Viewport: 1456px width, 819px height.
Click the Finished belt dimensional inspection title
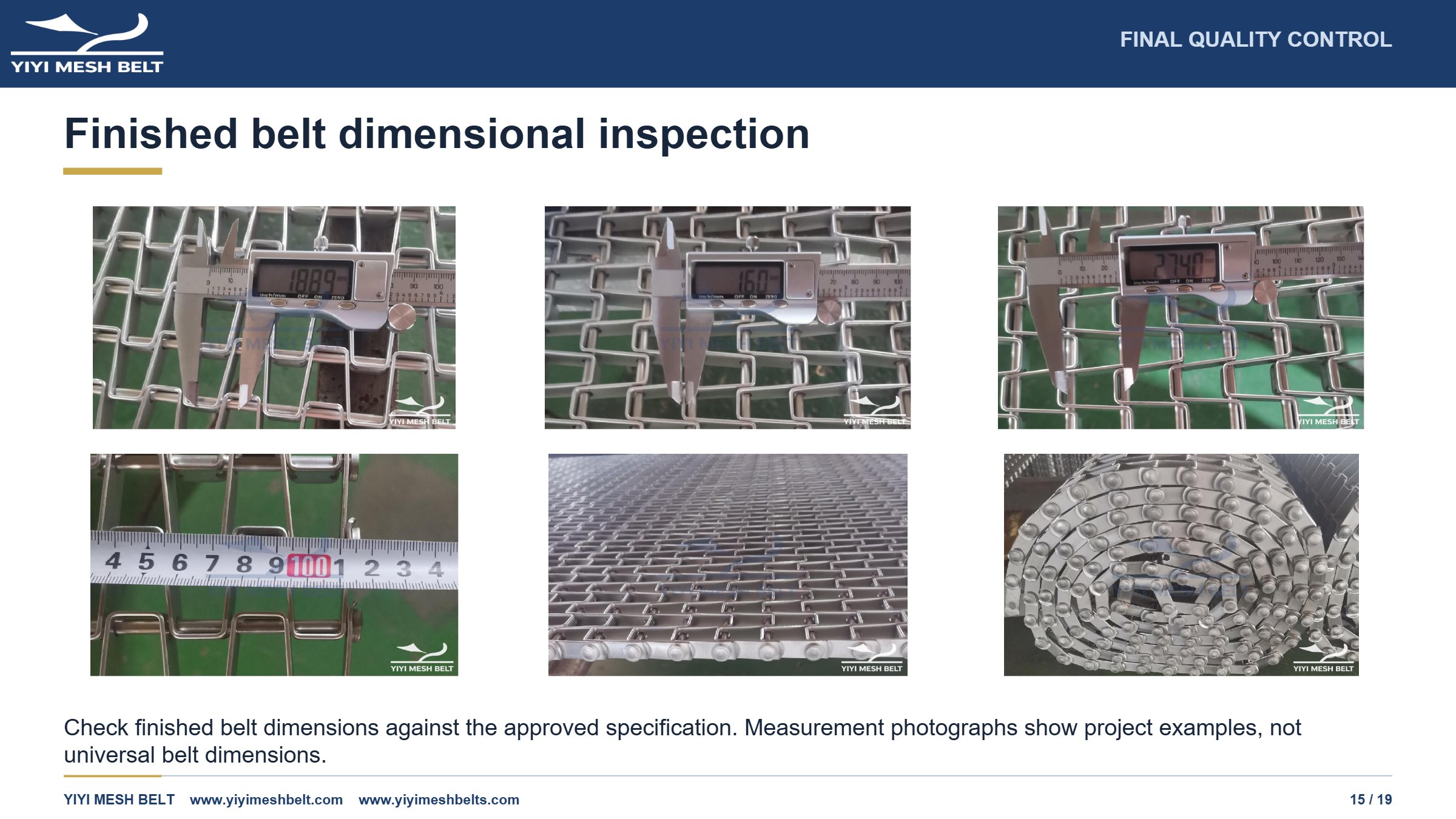click(x=437, y=134)
